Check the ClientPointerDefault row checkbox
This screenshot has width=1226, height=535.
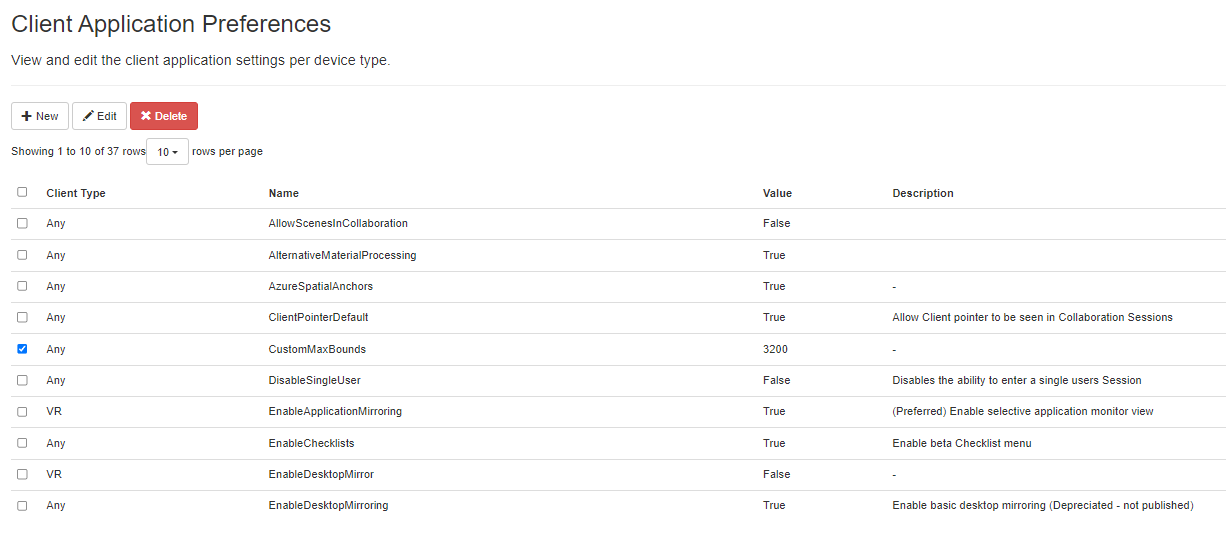coord(22,317)
